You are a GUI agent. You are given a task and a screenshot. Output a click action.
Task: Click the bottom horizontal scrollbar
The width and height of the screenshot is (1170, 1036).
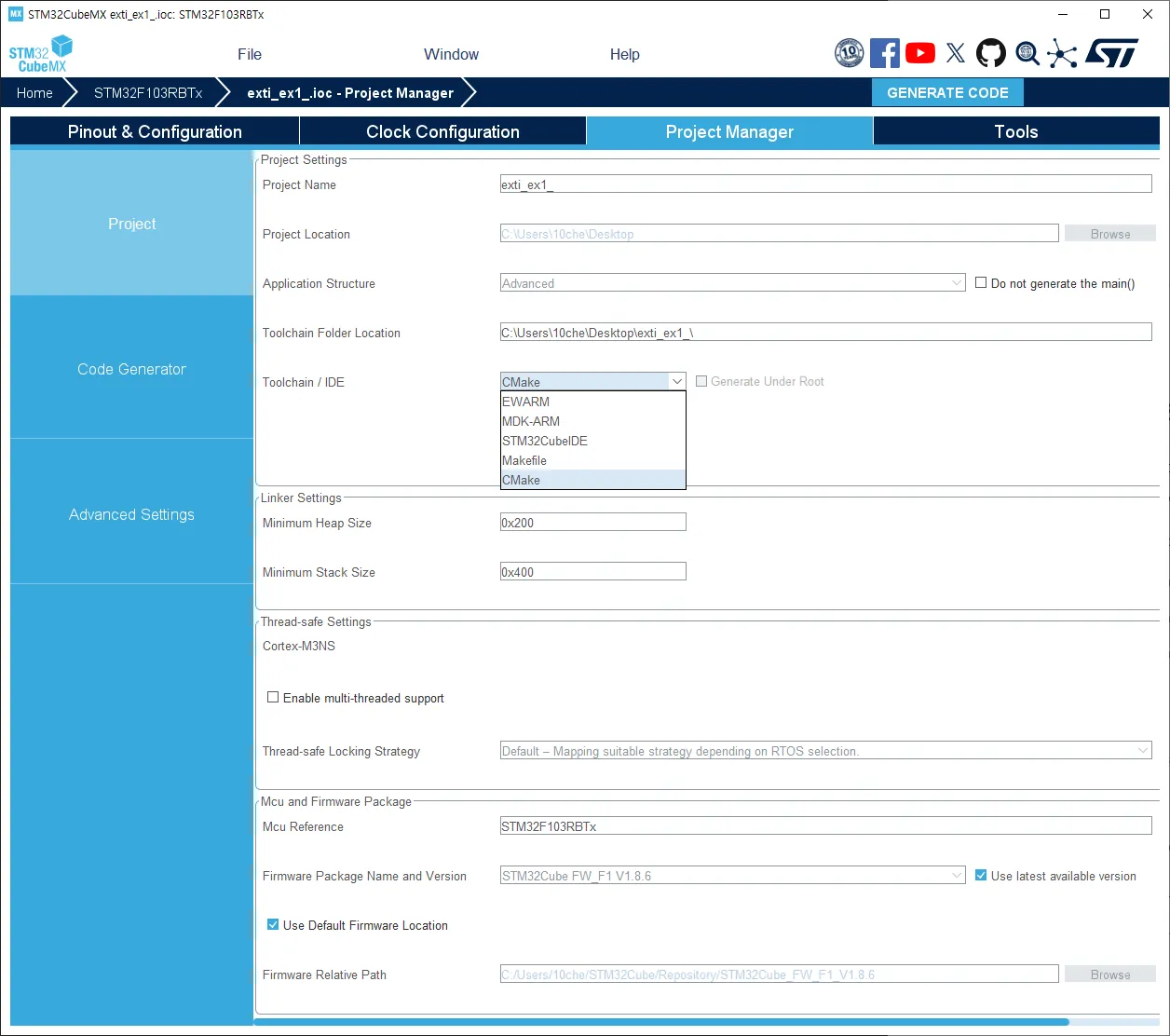(x=661, y=1022)
